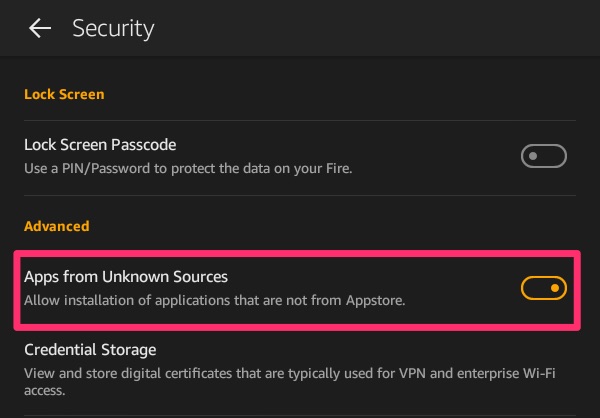Viewport: 600px width, 418px height.
Task: Click 'Fire' in the passcode description
Action: (339, 168)
